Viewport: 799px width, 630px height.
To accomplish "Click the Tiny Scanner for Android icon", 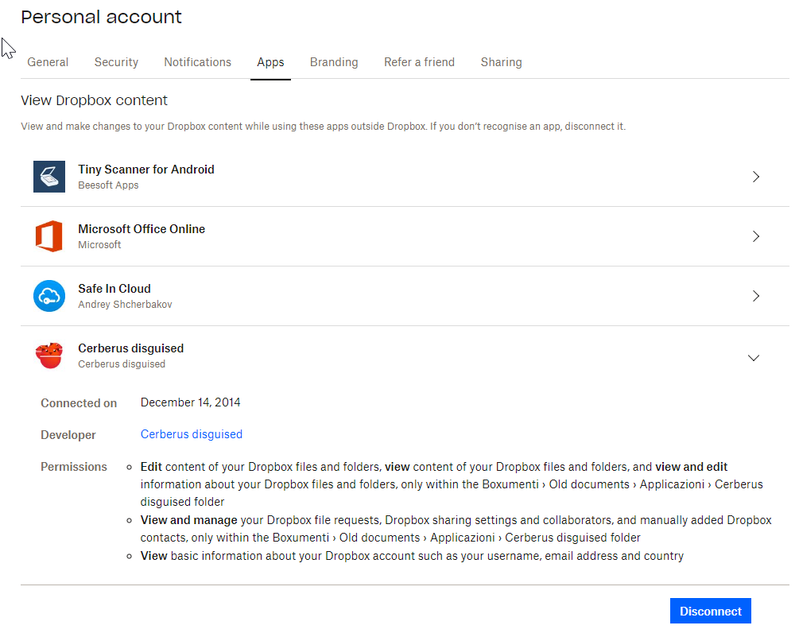I will point(49,177).
